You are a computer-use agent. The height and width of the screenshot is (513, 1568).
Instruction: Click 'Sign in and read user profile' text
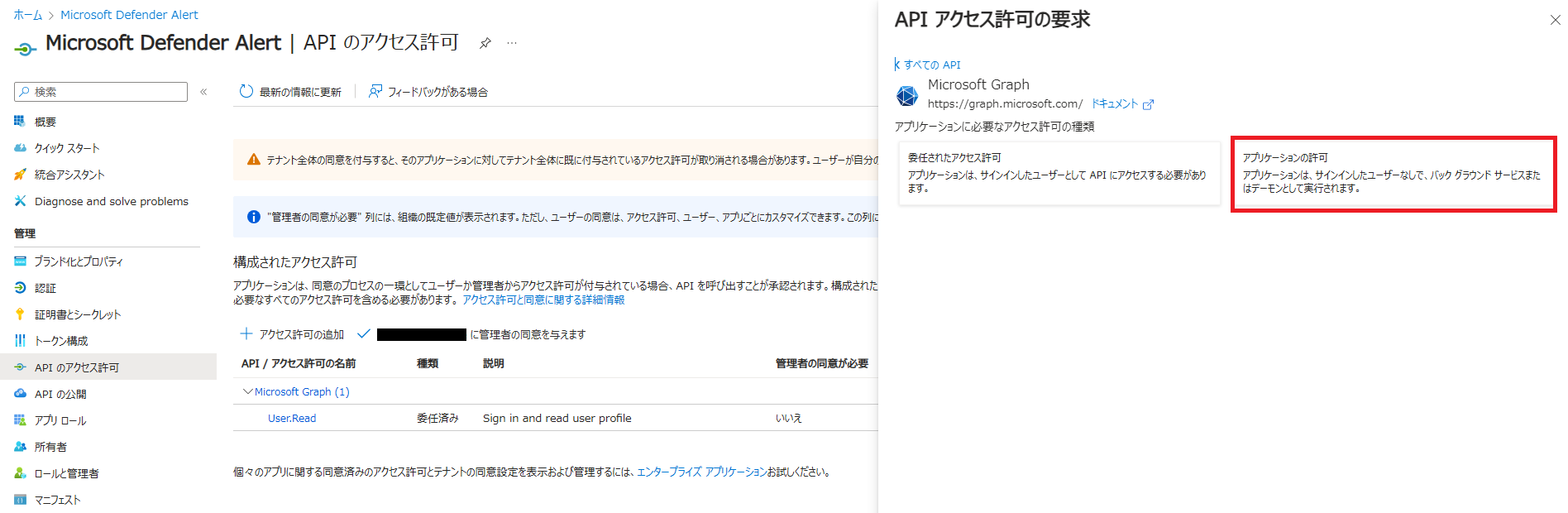point(557,418)
